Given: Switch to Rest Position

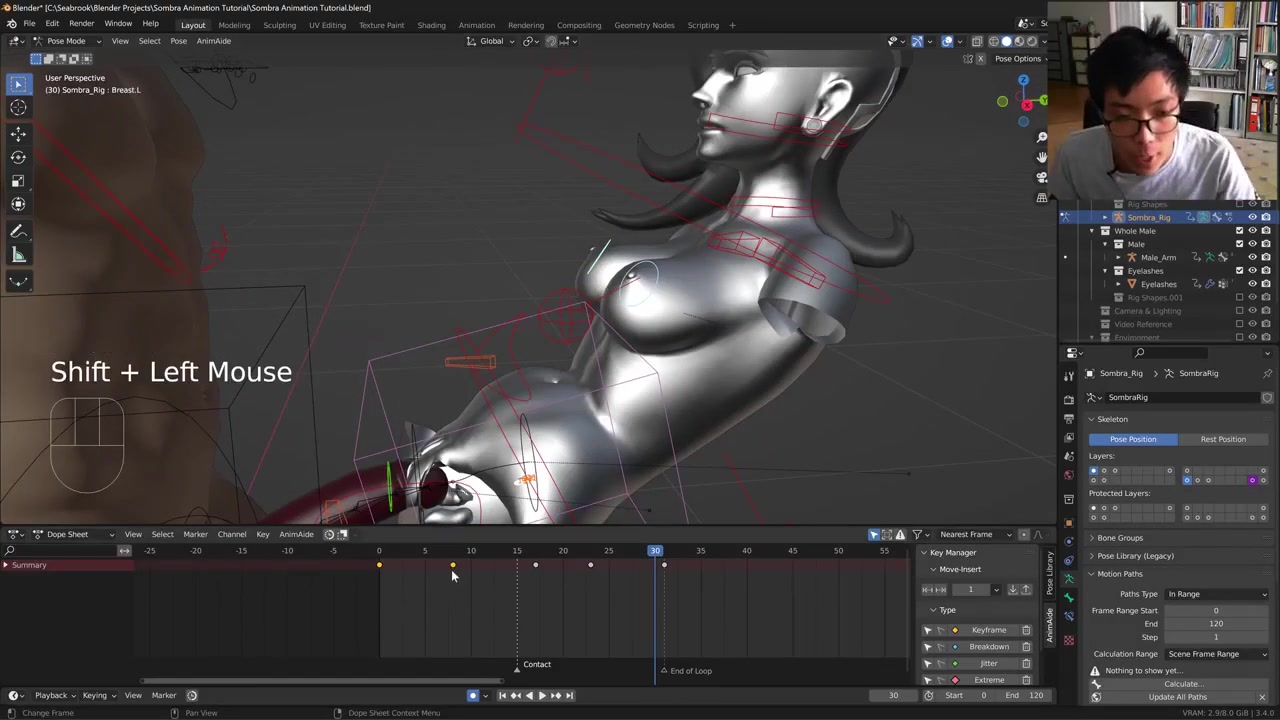Looking at the screenshot, I should [x=1222, y=439].
